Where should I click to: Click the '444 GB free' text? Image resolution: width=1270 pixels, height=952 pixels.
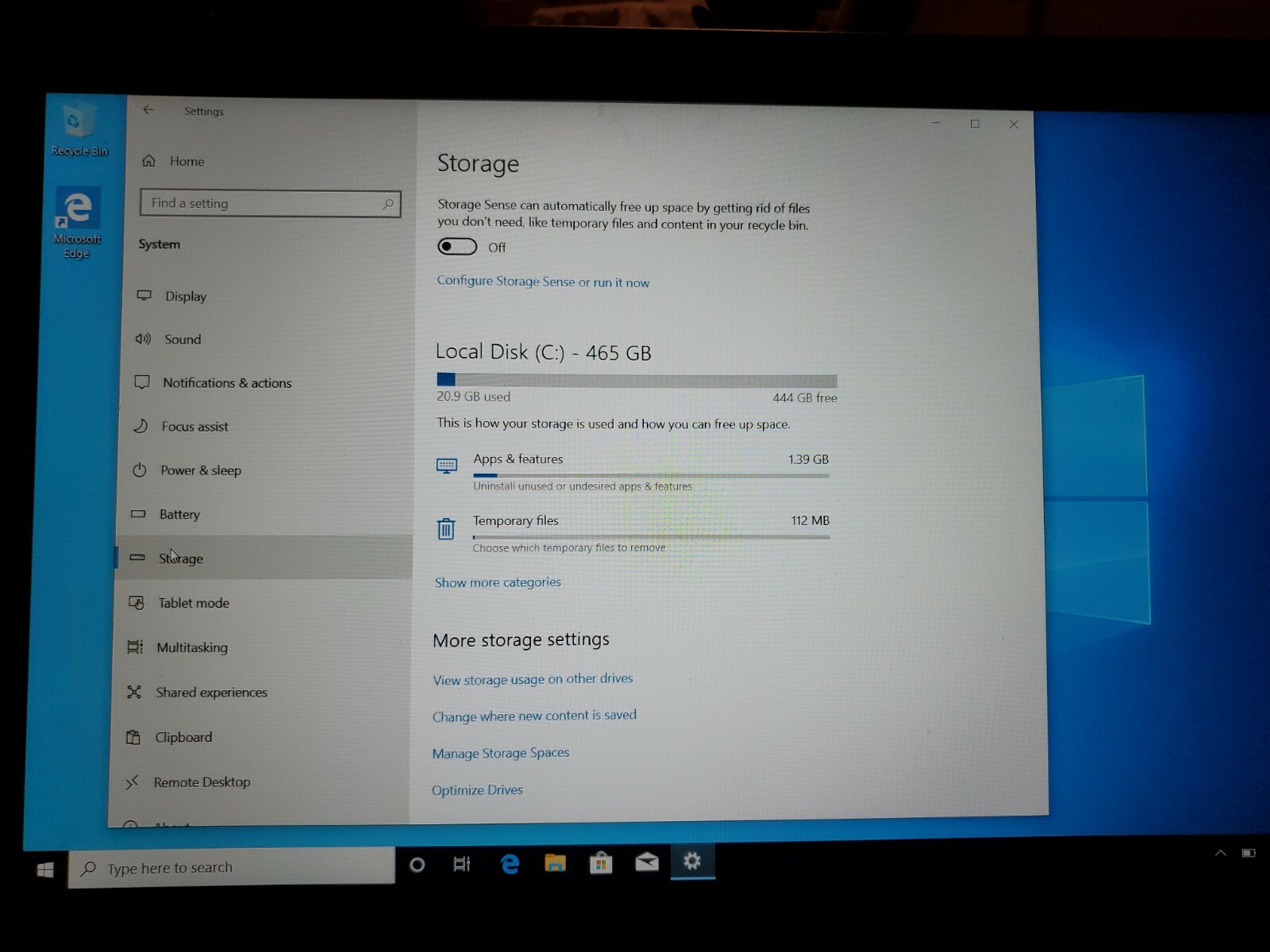[805, 397]
